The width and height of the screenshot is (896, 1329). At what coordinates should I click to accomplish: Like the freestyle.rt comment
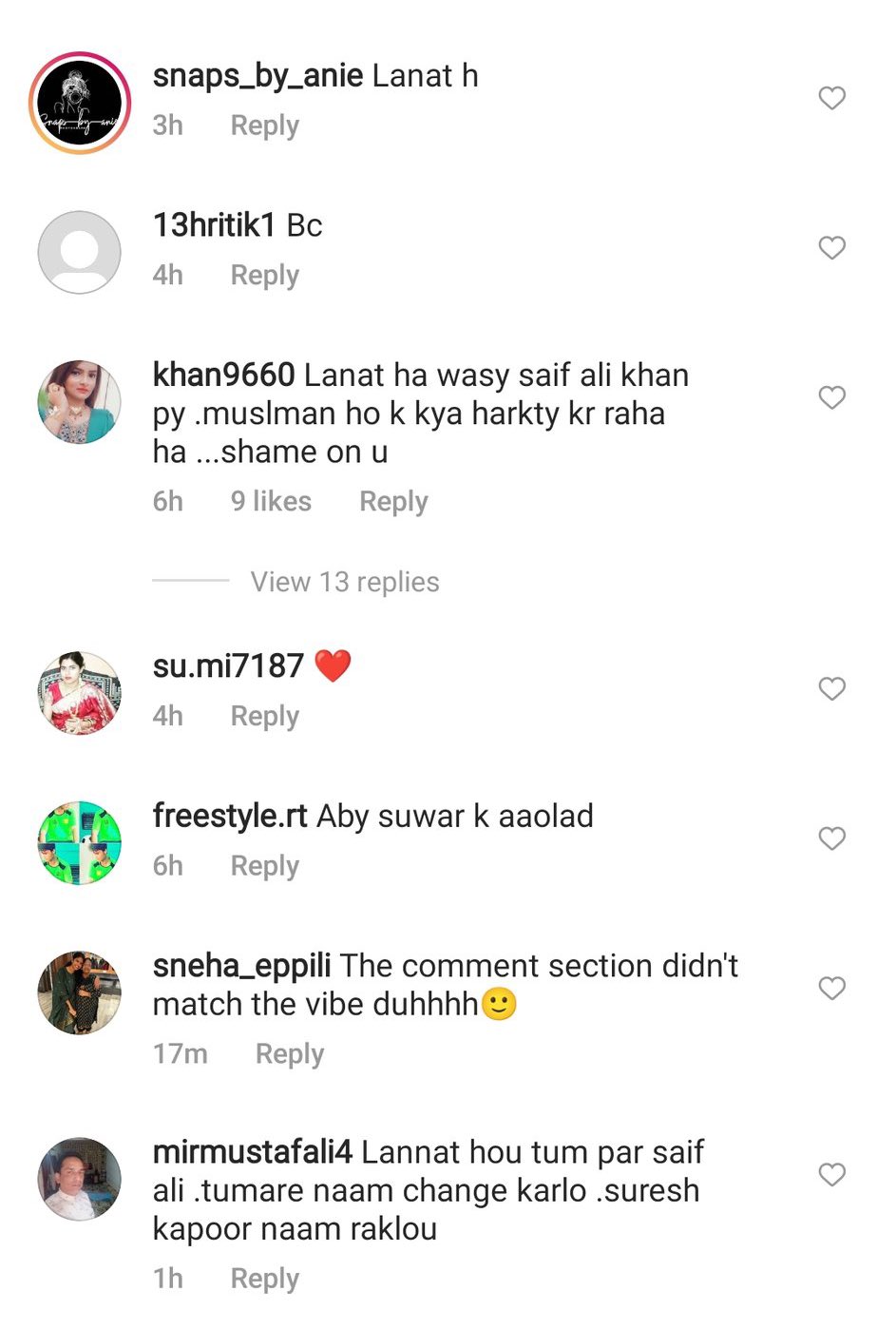tap(831, 838)
